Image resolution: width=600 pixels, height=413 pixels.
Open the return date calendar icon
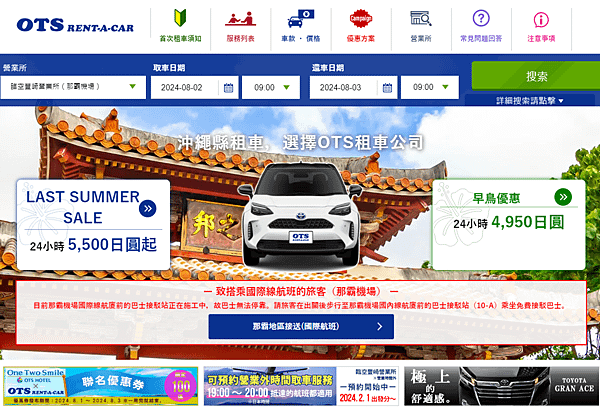tap(387, 88)
